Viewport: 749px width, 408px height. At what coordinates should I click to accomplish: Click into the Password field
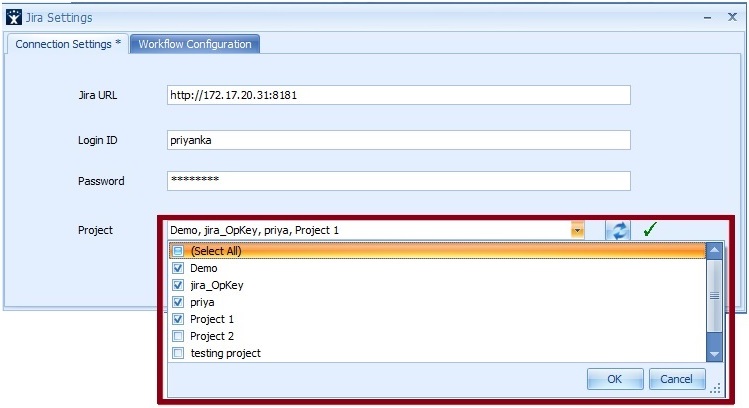(399, 181)
